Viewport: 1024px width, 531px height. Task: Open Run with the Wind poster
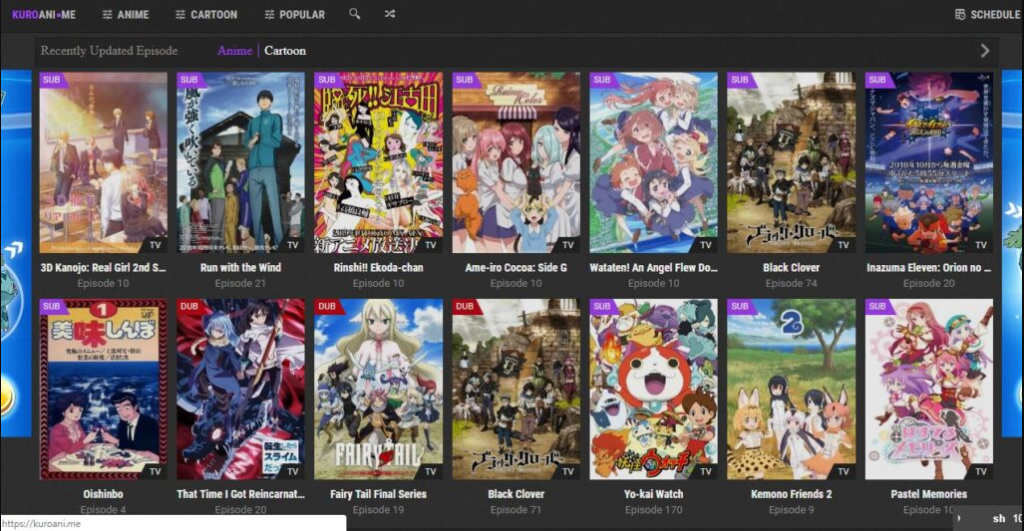pyautogui.click(x=240, y=163)
